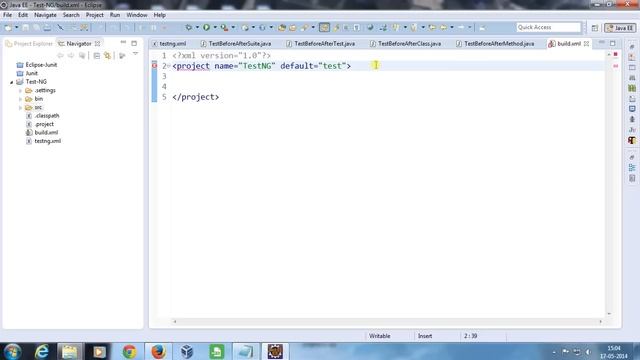Switch to TestBeforeAfterTest.java tab
The height and width of the screenshot is (360, 640).
321,43
